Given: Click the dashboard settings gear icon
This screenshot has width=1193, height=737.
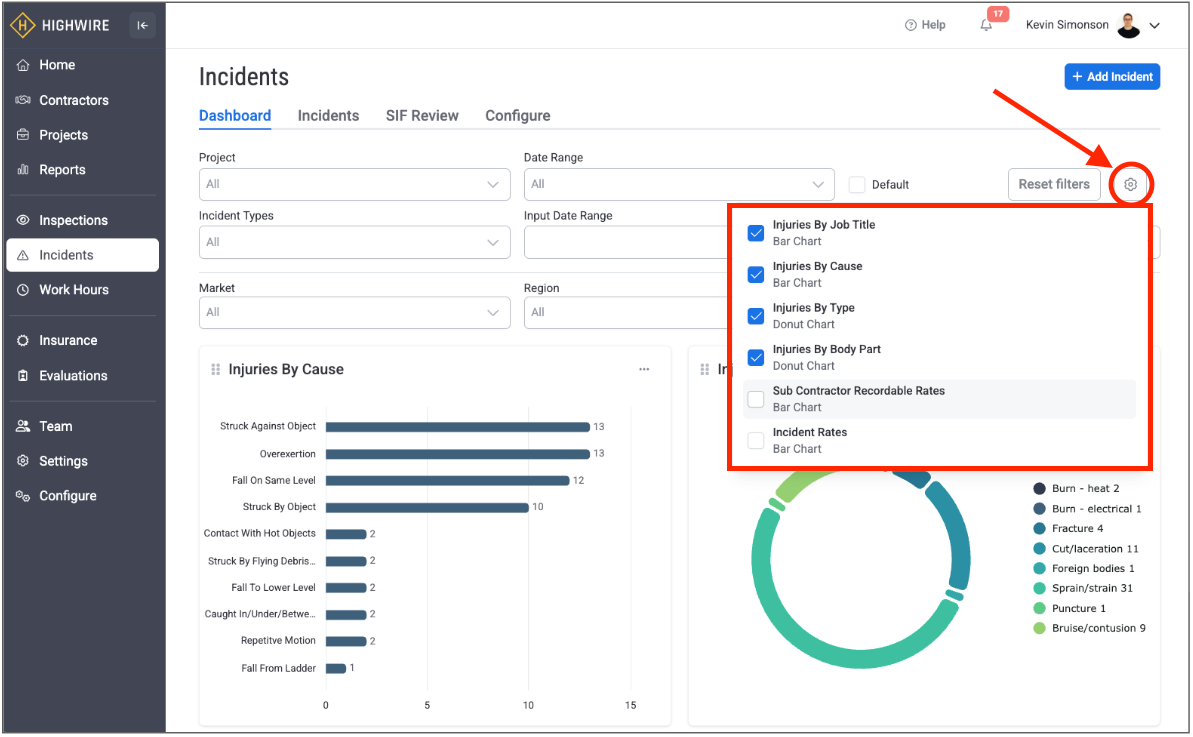Looking at the screenshot, I should pyautogui.click(x=1130, y=185).
